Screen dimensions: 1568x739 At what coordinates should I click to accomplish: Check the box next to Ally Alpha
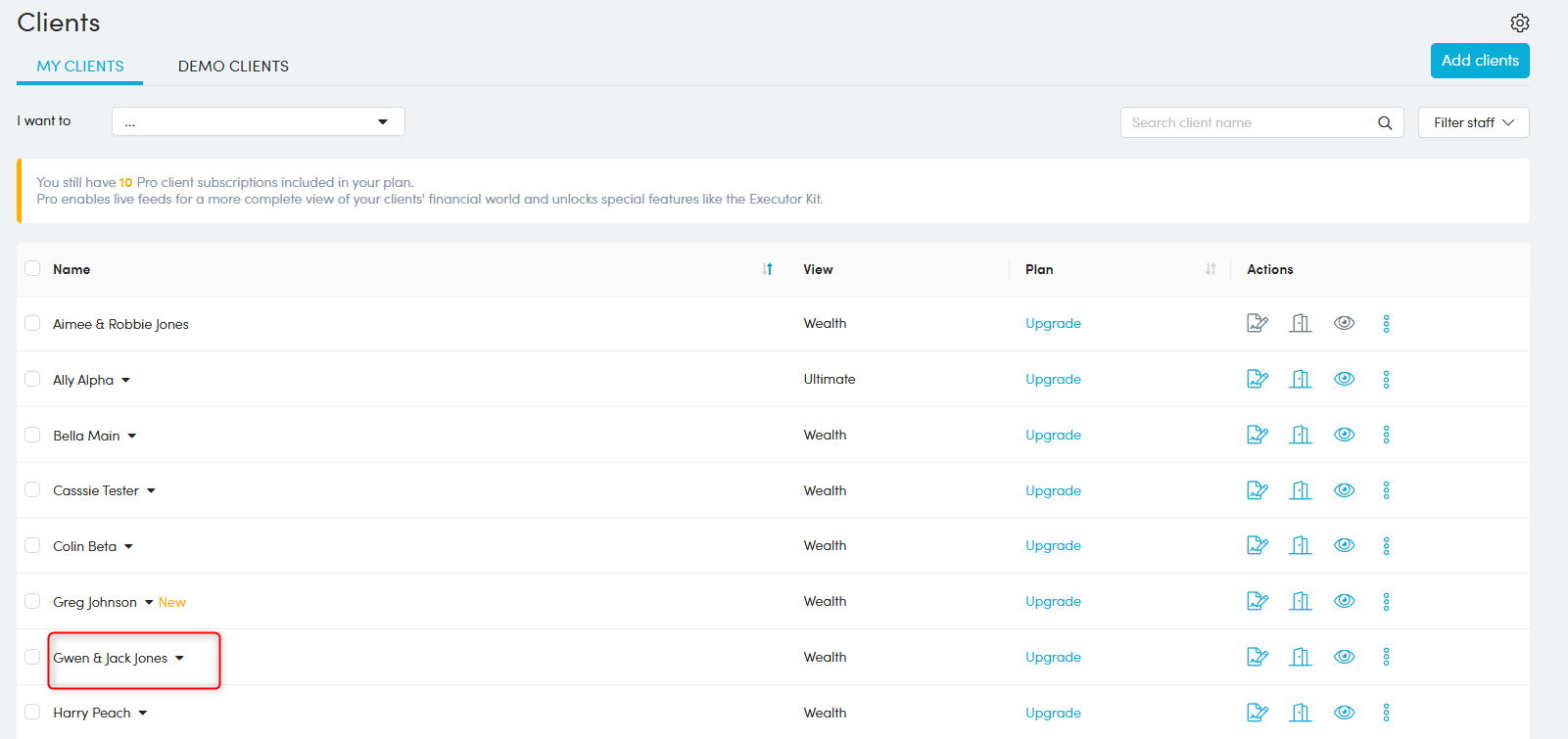tap(32, 379)
